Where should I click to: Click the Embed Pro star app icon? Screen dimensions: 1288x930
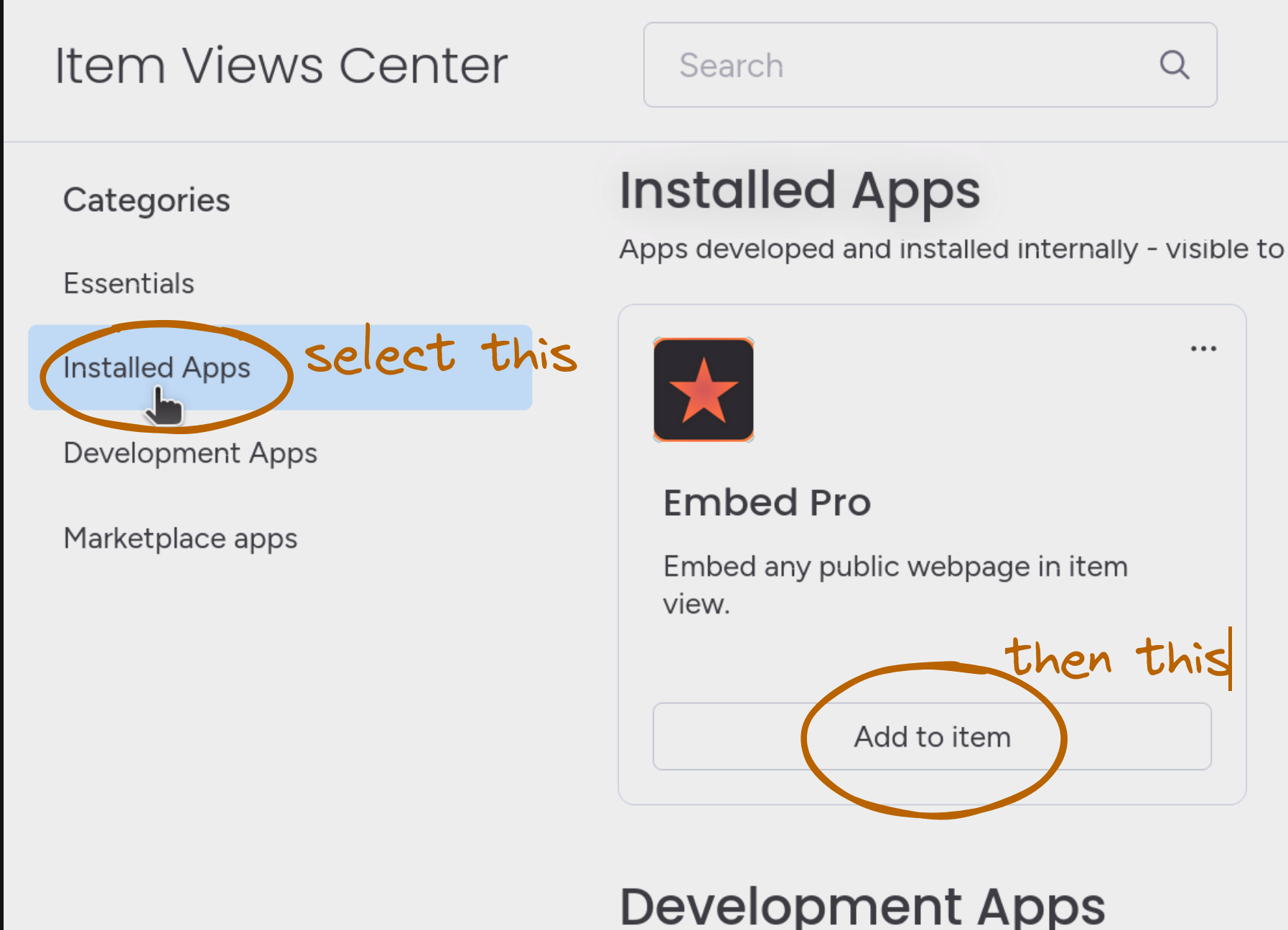[x=704, y=390]
